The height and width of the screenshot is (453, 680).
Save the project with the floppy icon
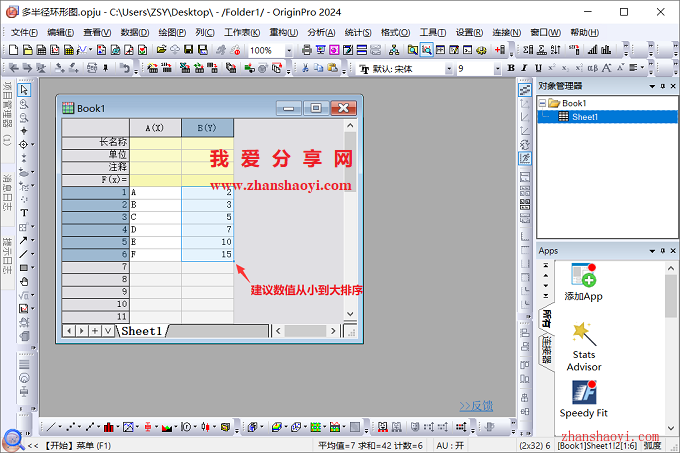(x=189, y=50)
